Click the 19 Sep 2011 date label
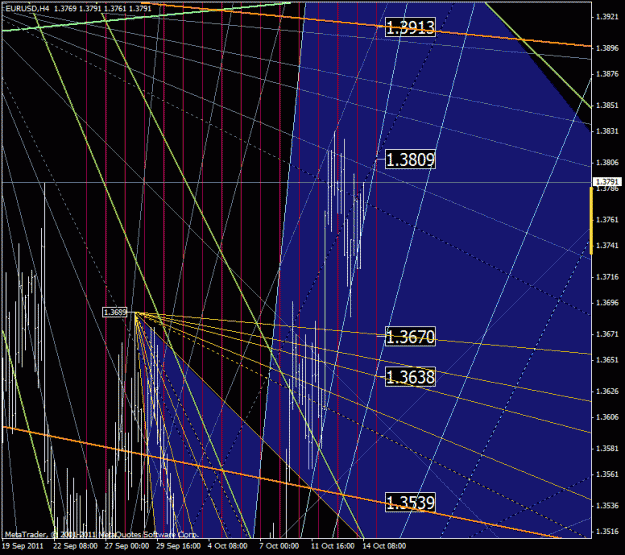This screenshot has height=555, width=625. pyautogui.click(x=23, y=546)
